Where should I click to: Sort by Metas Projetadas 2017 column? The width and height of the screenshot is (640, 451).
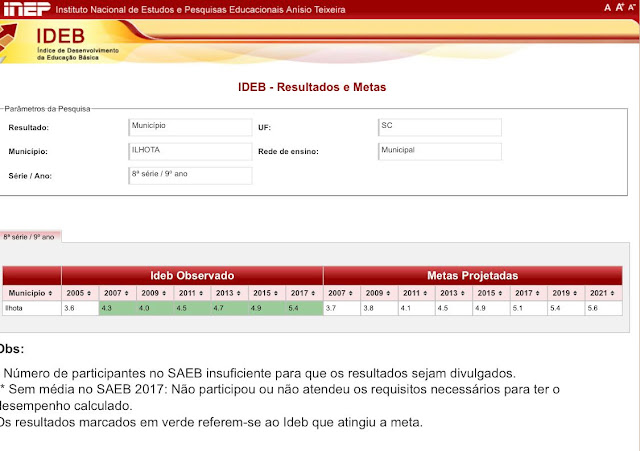(529, 293)
